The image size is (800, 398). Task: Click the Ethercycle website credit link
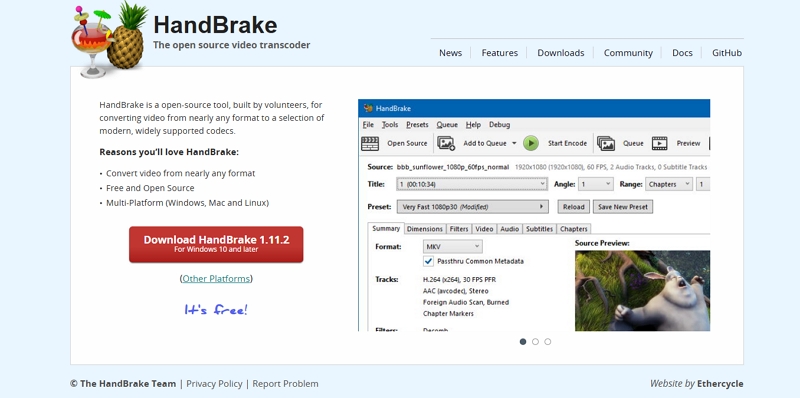click(x=720, y=384)
